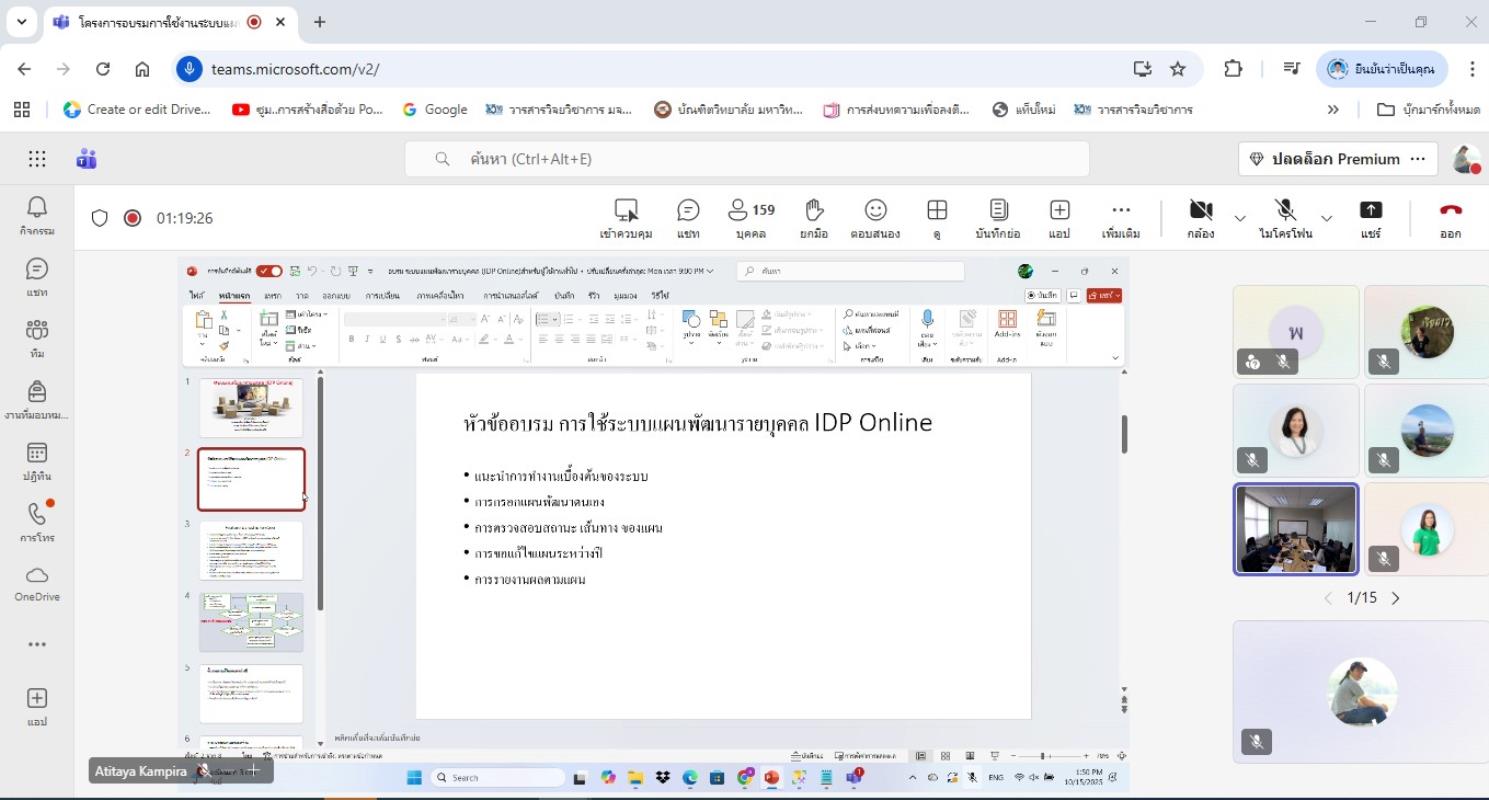The image size is (1489, 800).
Task: Open the React emoji menu
Action: pos(875,218)
